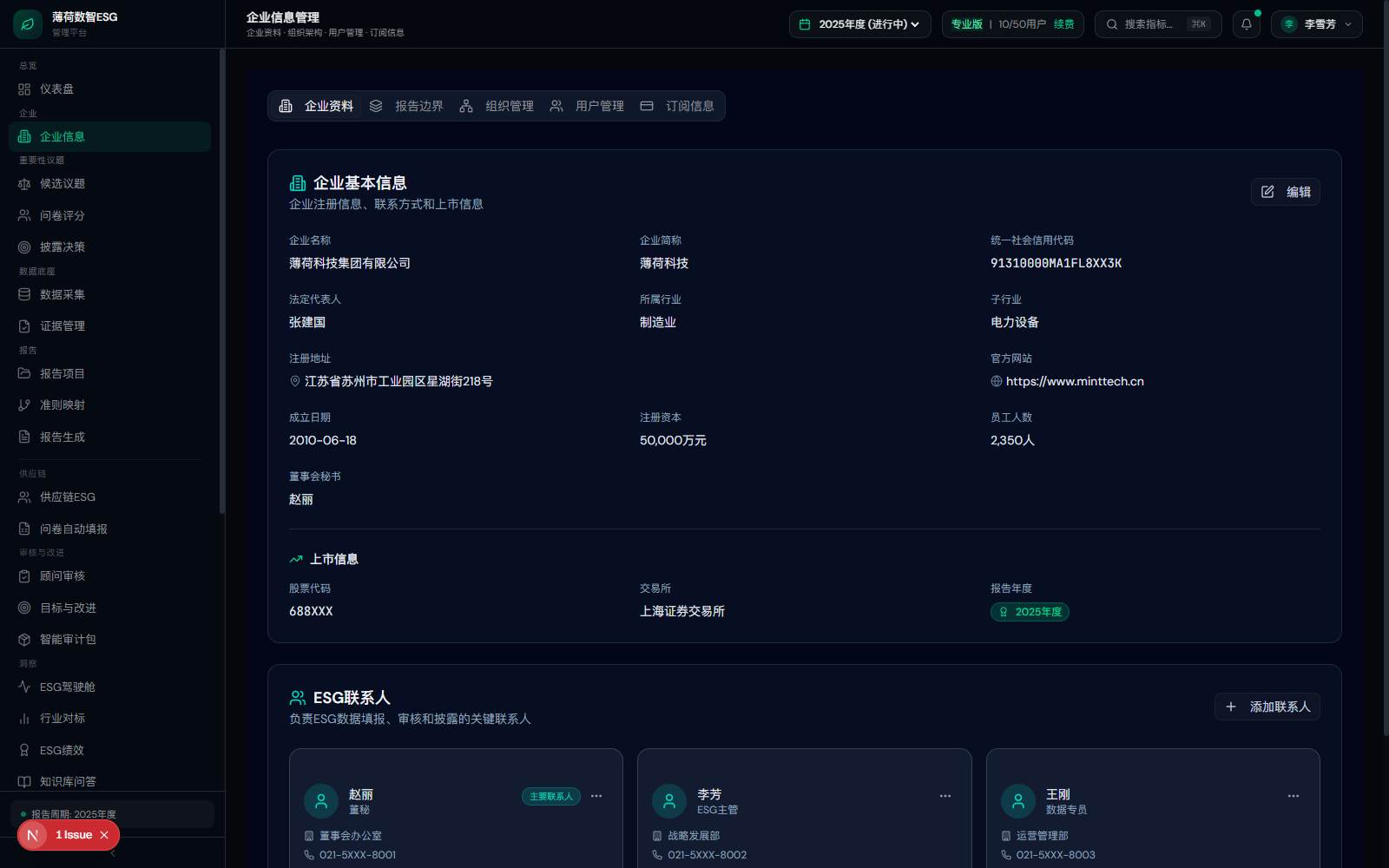Open the 2025年度 reporting year dropdown
Screen dimensions: 1389x868
point(859,24)
